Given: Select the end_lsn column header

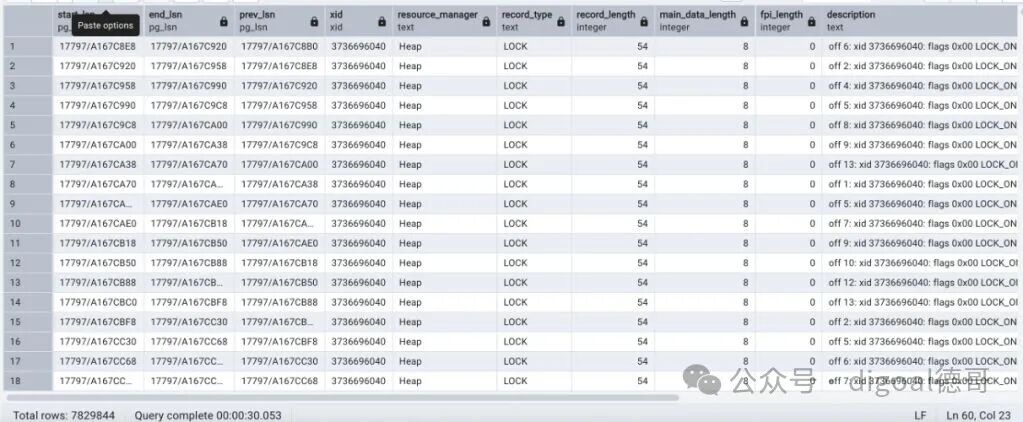Looking at the screenshot, I should pyautogui.click(x=189, y=21).
